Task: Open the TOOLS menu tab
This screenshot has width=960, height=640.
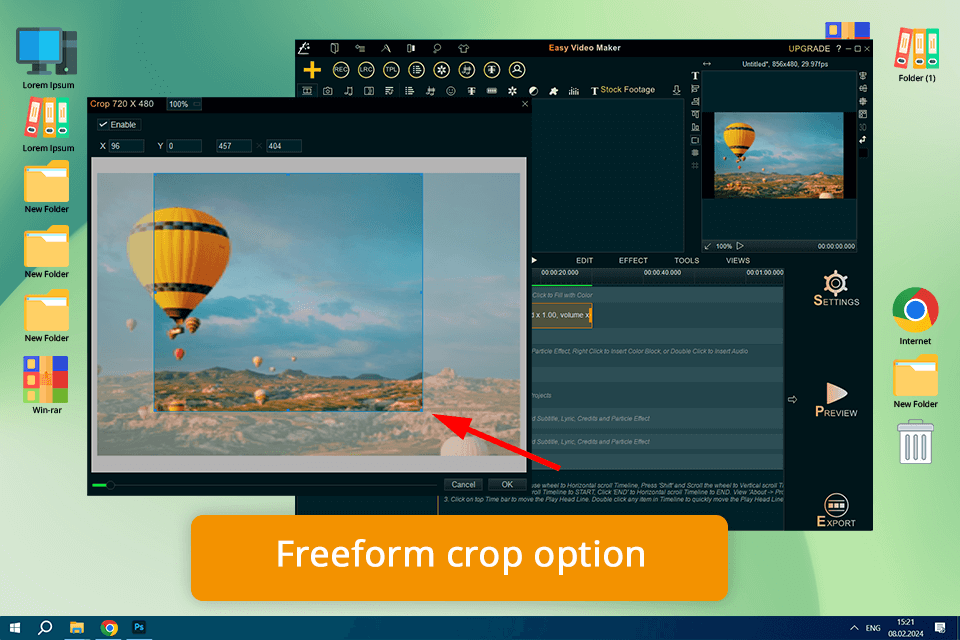Action: point(686,260)
